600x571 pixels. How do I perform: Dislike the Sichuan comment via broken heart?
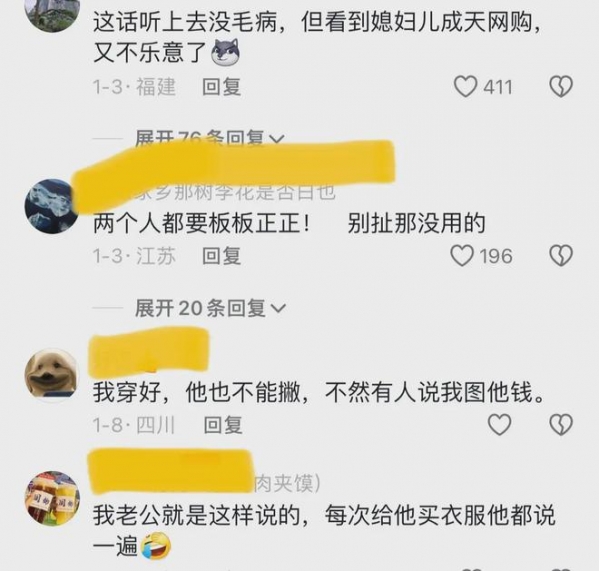pos(561,424)
